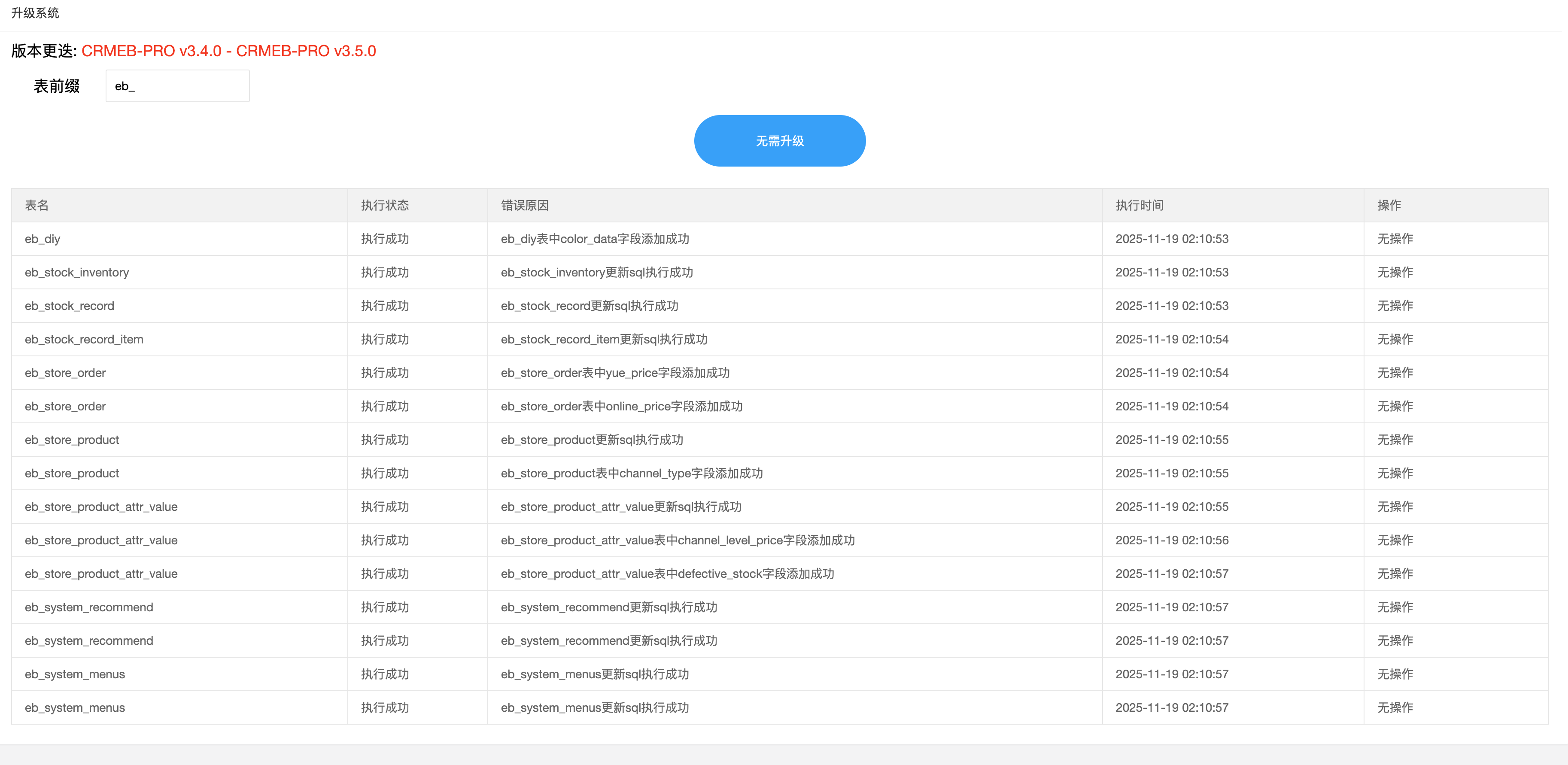Image resolution: width=1568 pixels, height=765 pixels.
Task: Click 执行成功 status in eb_stock_record row
Action: click(x=385, y=306)
